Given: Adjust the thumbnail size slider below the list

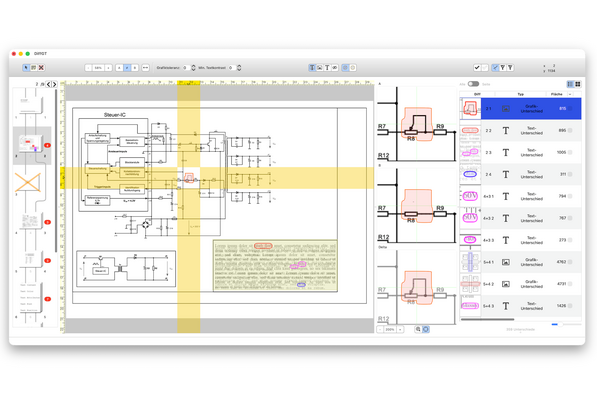Looking at the screenshot, I should coord(566,324).
